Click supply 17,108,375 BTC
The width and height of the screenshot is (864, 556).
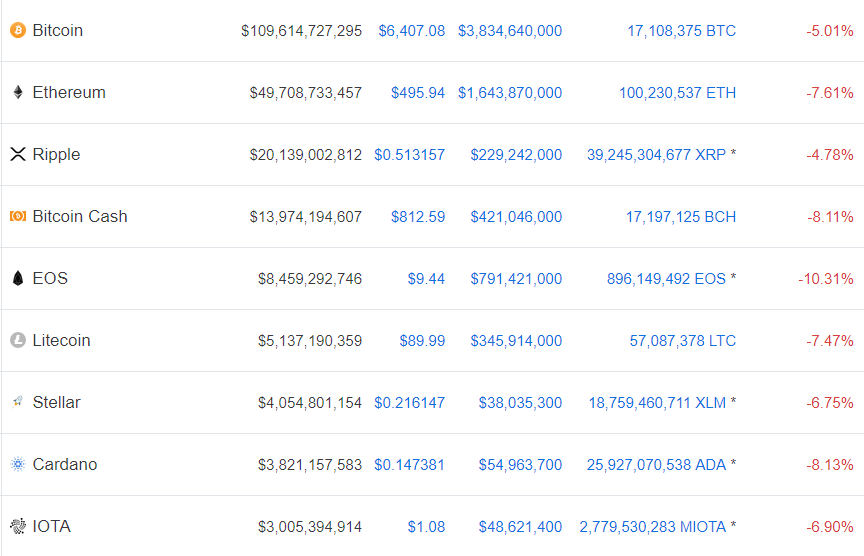[682, 31]
